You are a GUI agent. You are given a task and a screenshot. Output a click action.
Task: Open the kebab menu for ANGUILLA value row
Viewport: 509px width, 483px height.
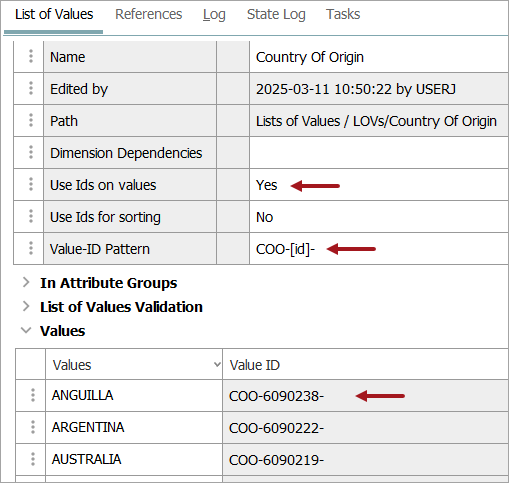33,395
